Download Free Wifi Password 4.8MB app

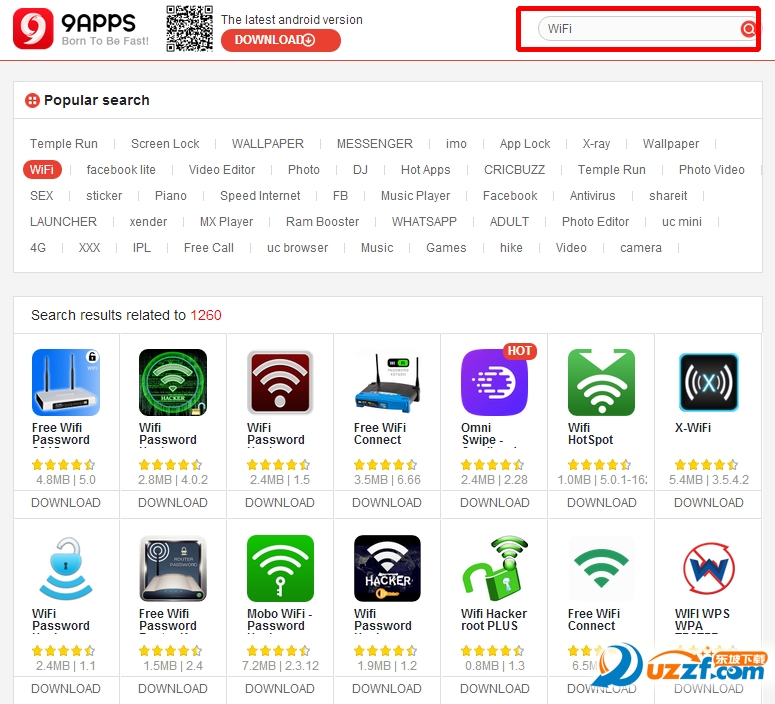[66, 503]
